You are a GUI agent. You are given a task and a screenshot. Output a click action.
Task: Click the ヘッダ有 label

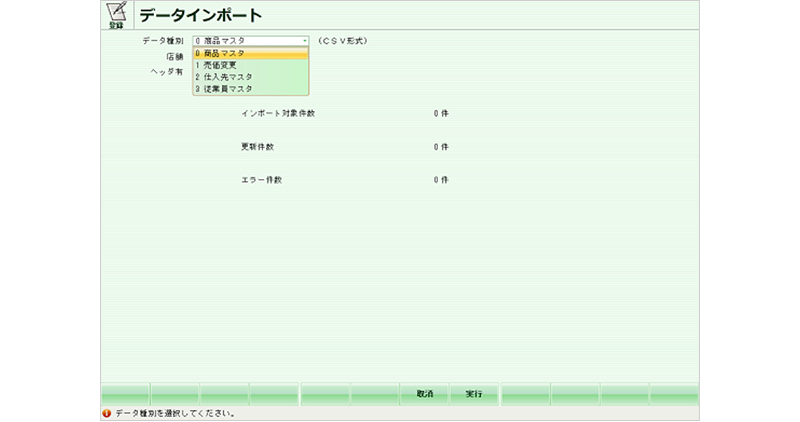[167, 72]
